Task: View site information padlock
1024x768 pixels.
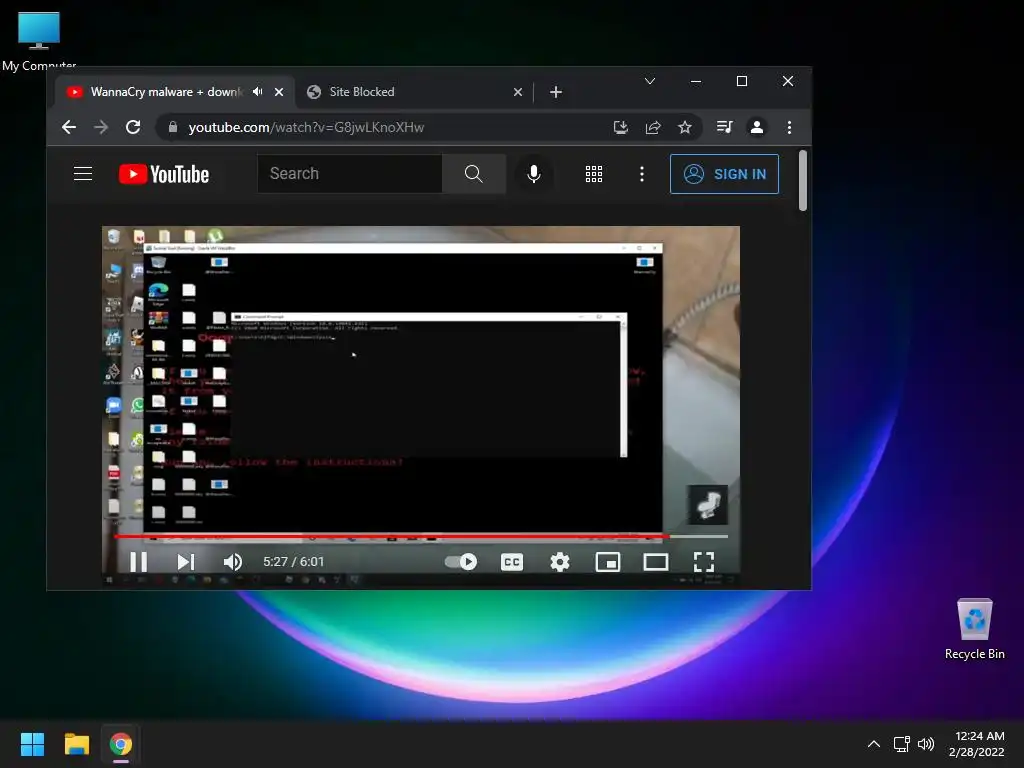Action: click(x=173, y=127)
